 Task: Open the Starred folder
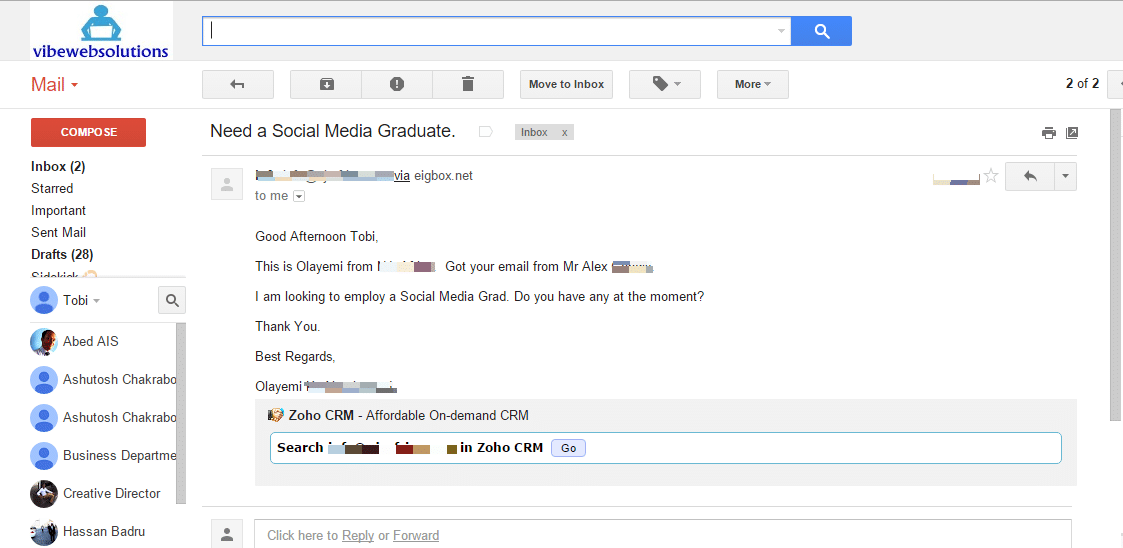[52, 188]
